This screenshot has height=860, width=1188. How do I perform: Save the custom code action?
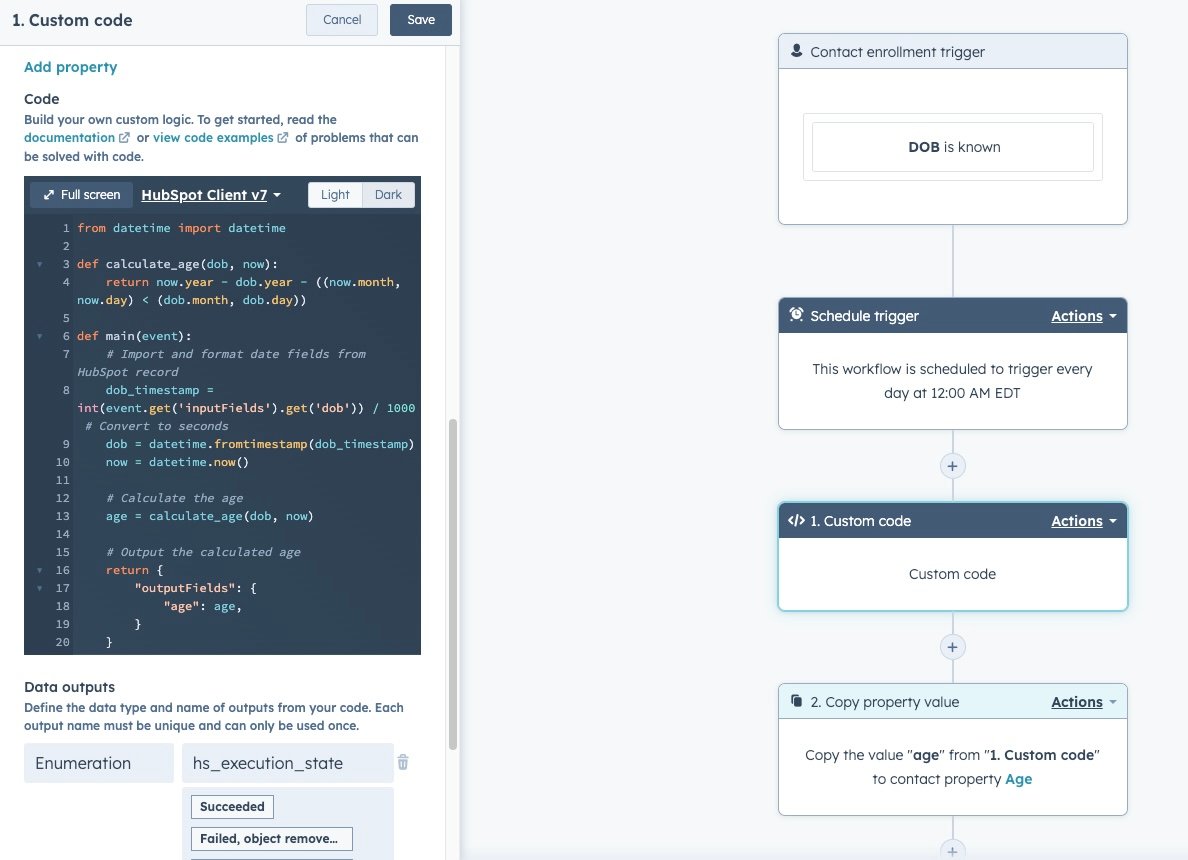point(420,19)
